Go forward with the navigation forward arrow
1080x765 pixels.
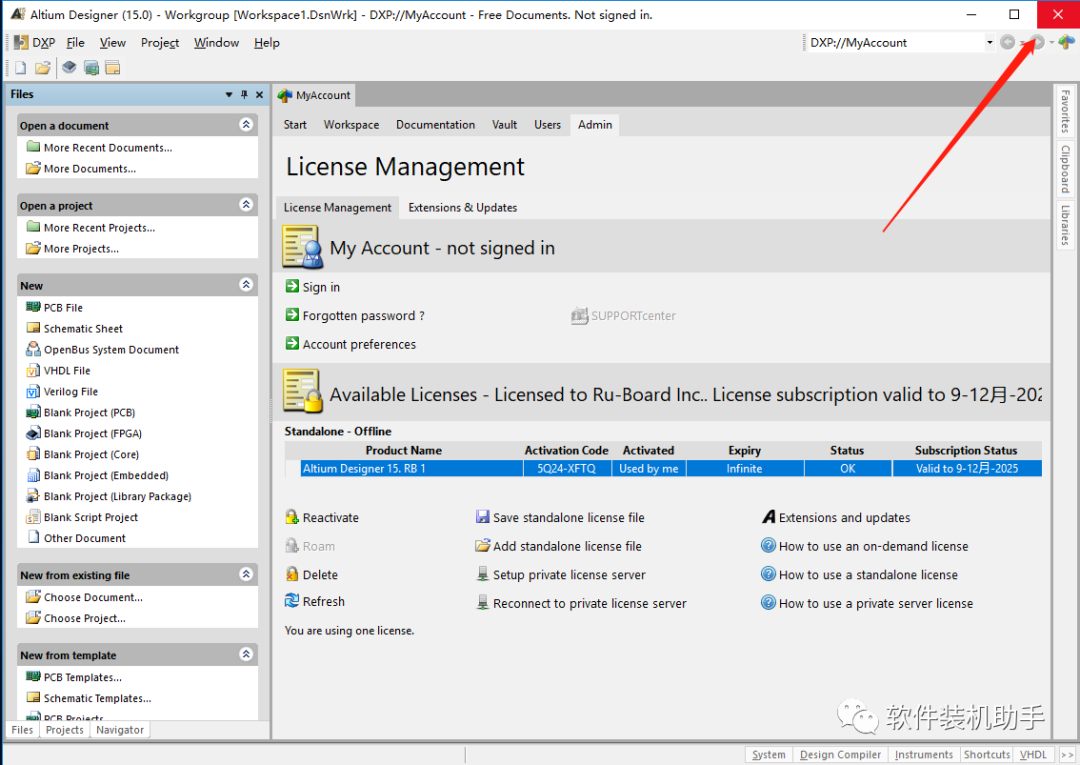(1037, 43)
